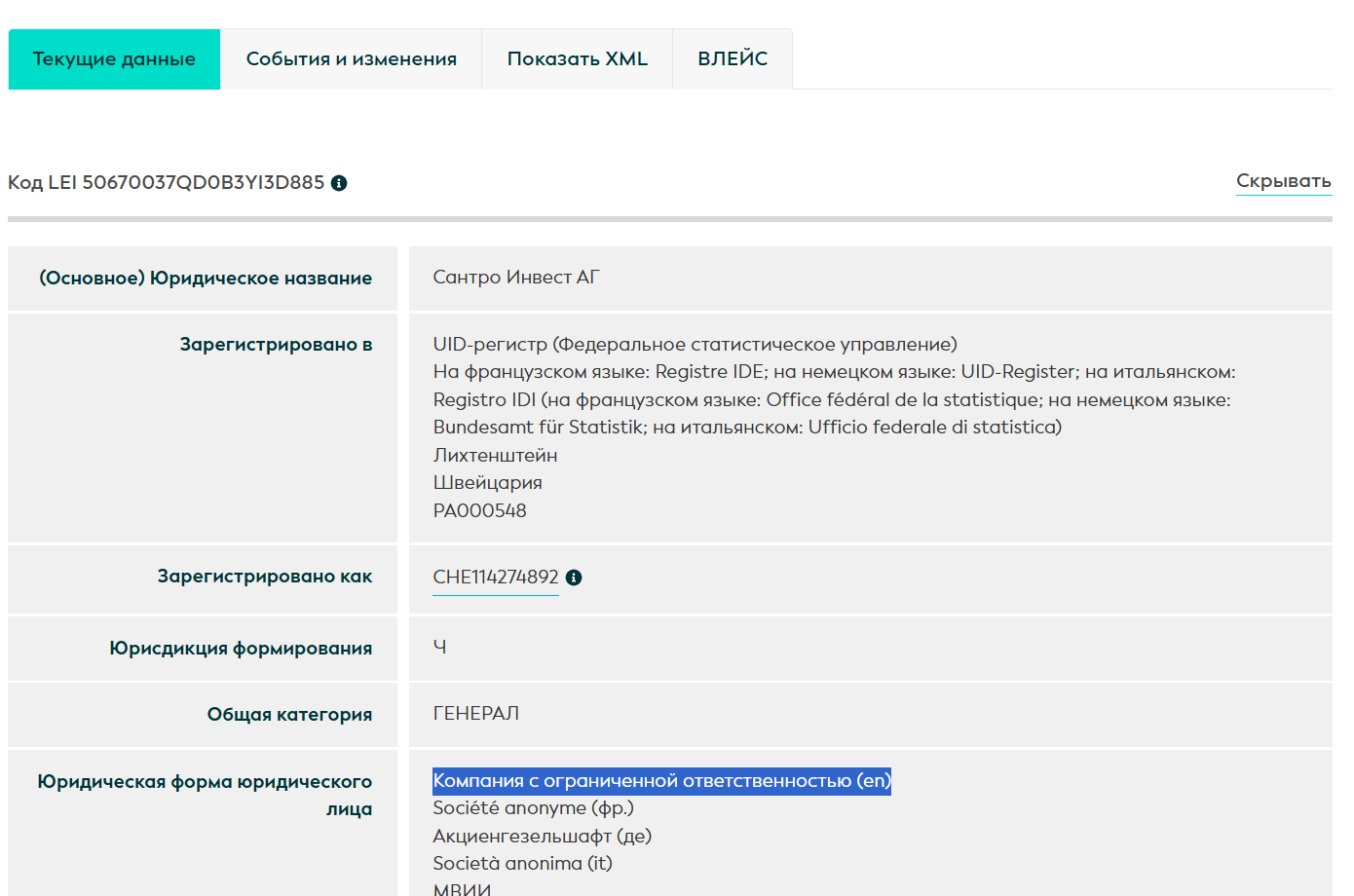
Task: Click the Società anonima (it) entry
Action: pyautogui.click(x=522, y=864)
